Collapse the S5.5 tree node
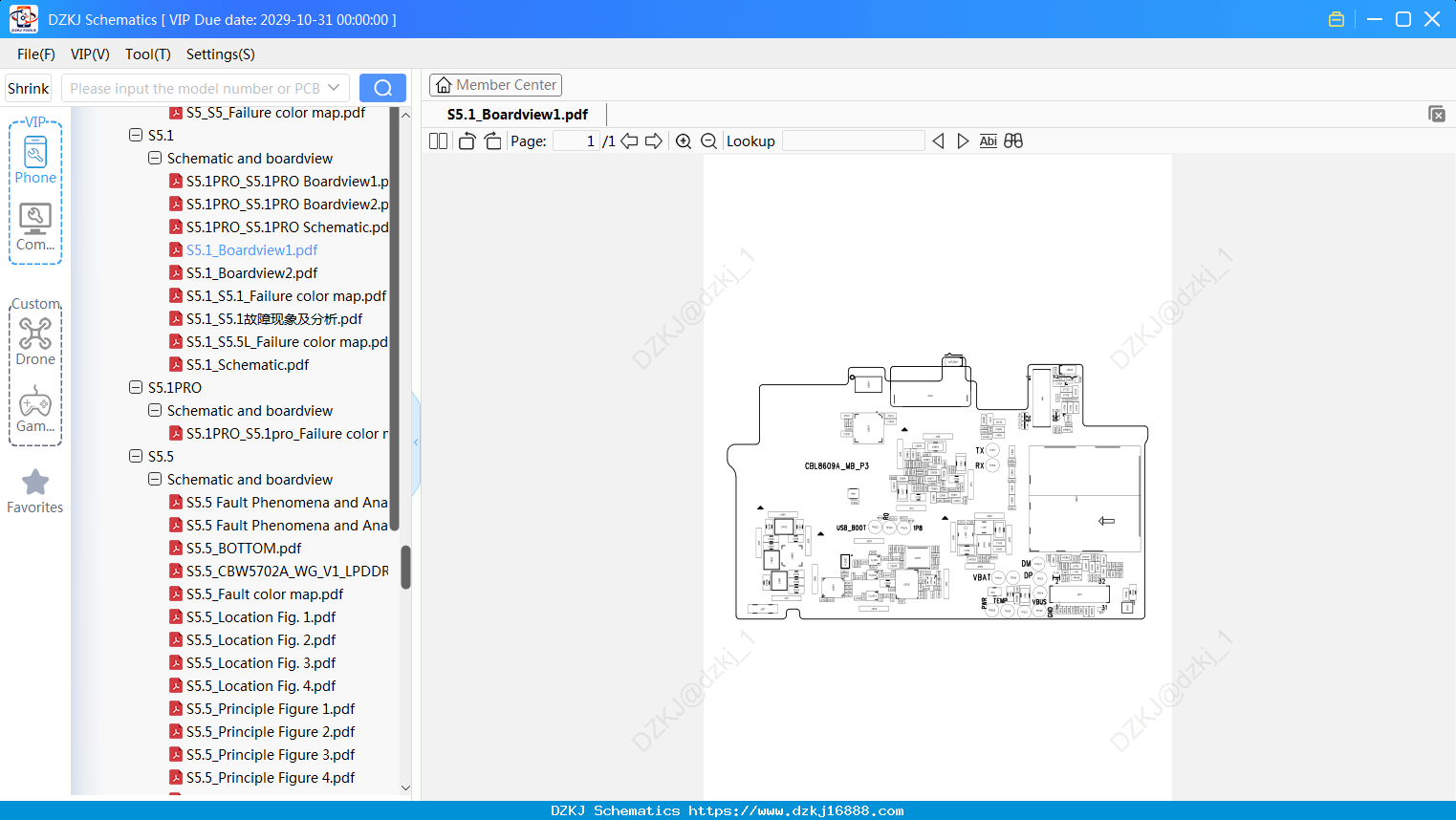The image size is (1456, 820). (136, 456)
